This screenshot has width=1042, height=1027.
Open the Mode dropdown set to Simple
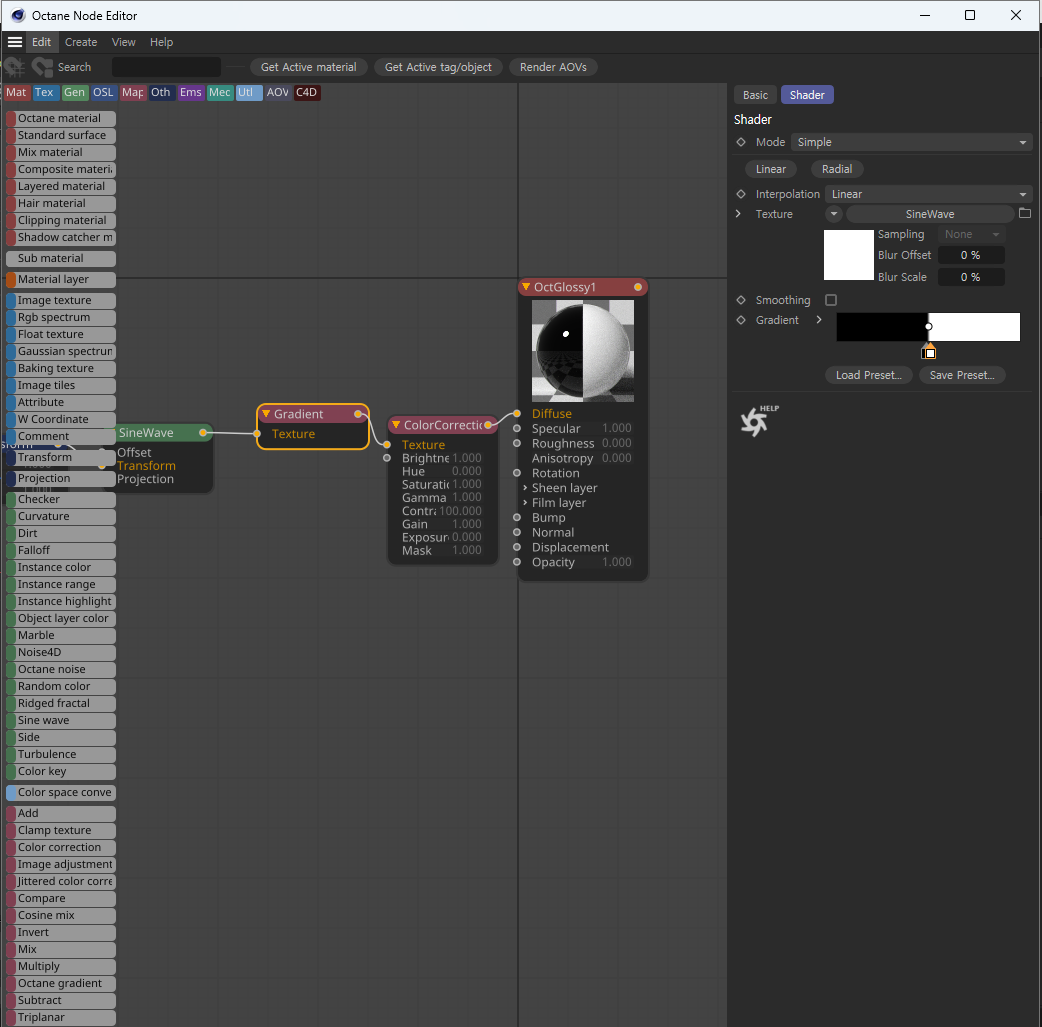[911, 142]
